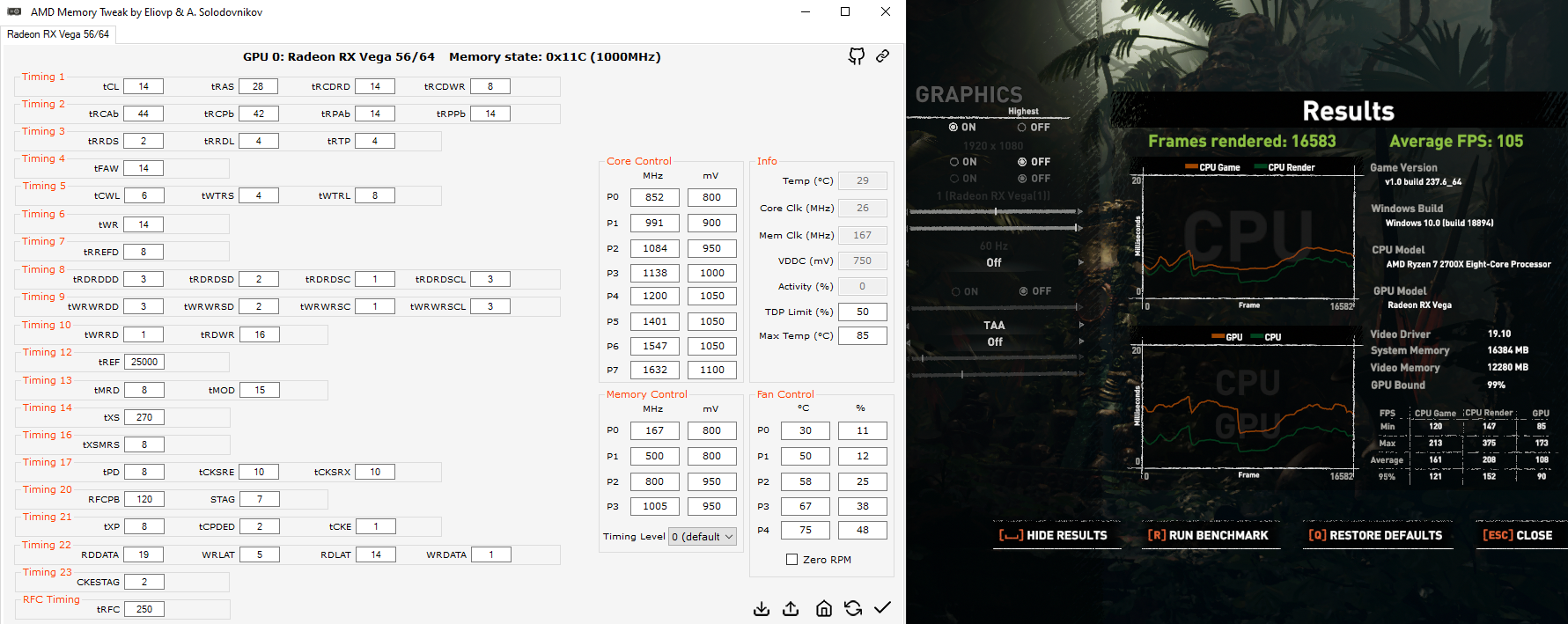Click the tRCDWR value field
The image size is (1568, 624).
coord(490,86)
